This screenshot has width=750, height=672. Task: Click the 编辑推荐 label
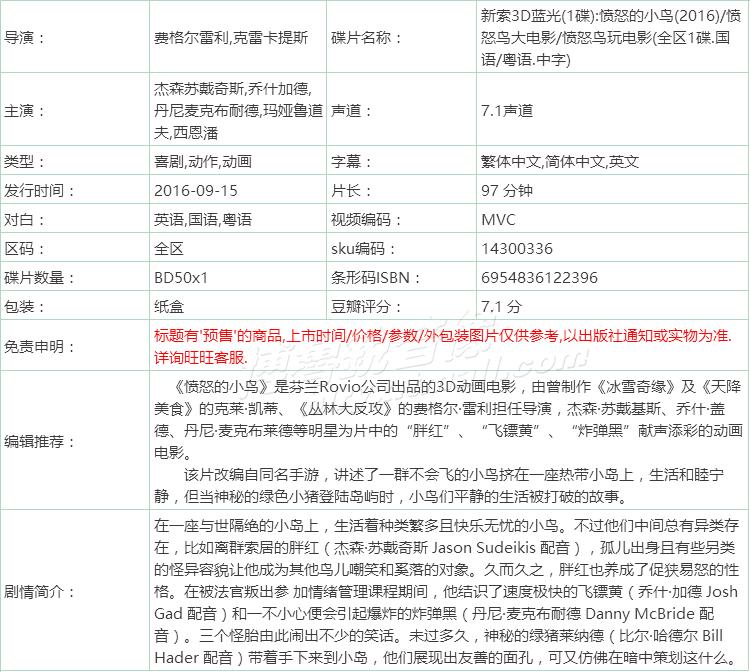click(39, 441)
